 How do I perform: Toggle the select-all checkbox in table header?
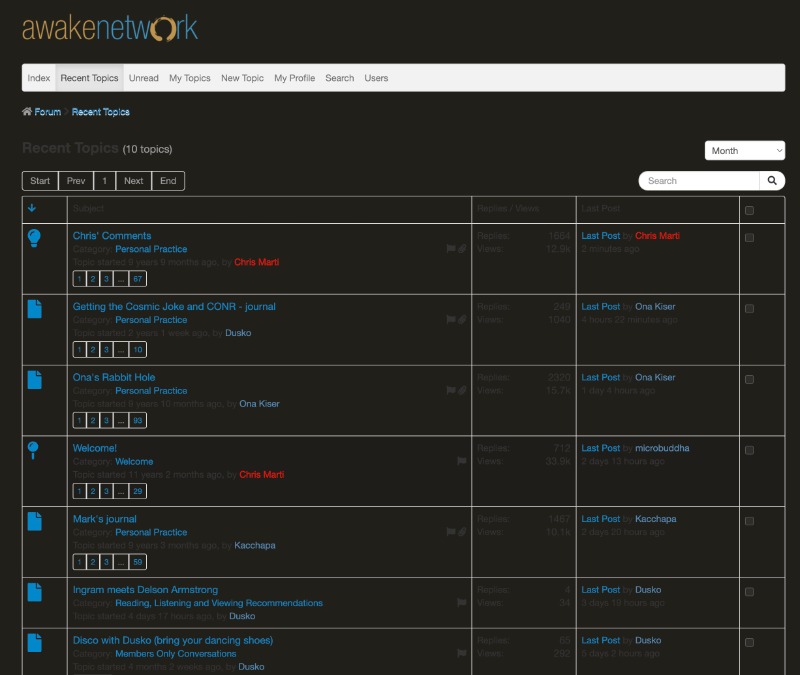[x=750, y=210]
